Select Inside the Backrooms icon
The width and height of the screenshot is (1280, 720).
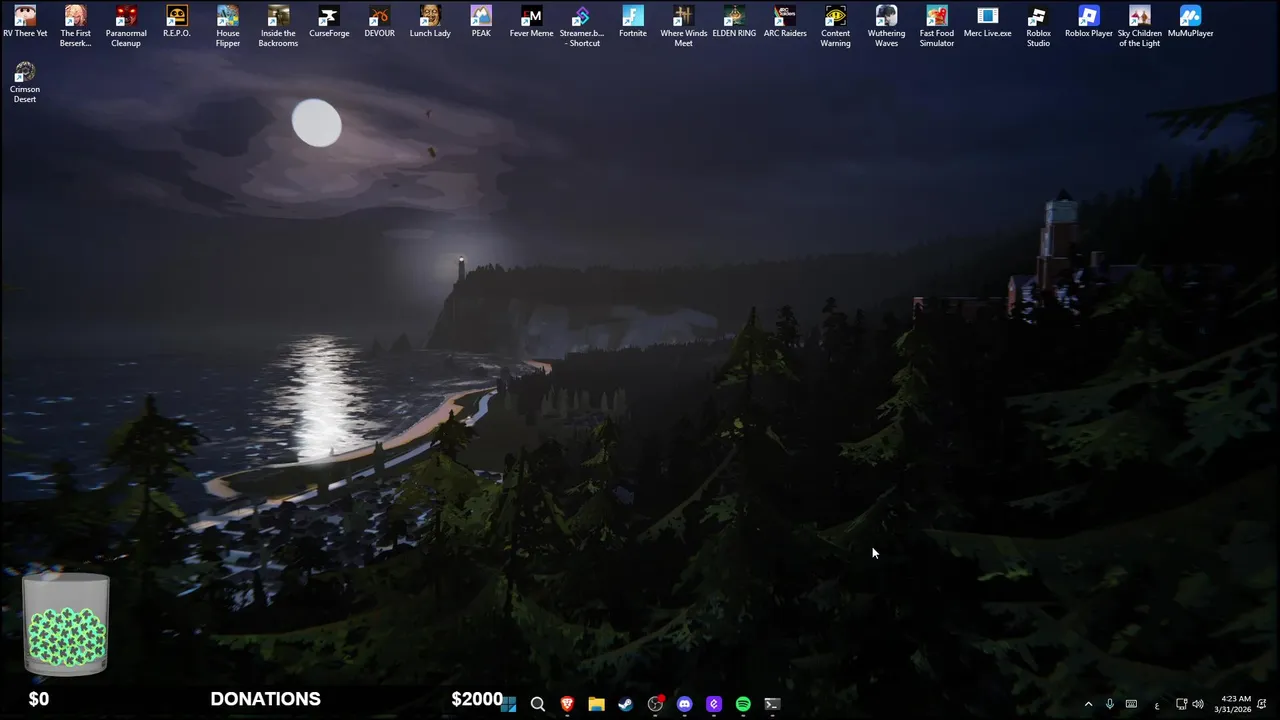pyautogui.click(x=278, y=27)
